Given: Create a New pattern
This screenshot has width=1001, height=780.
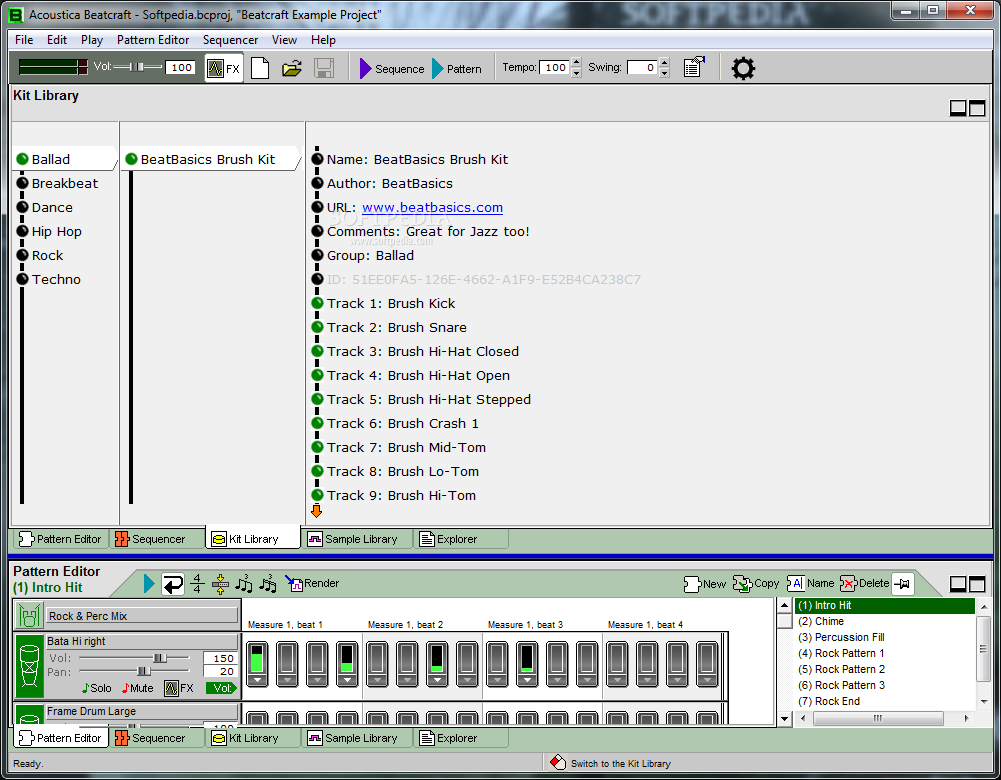Looking at the screenshot, I should tap(705, 583).
